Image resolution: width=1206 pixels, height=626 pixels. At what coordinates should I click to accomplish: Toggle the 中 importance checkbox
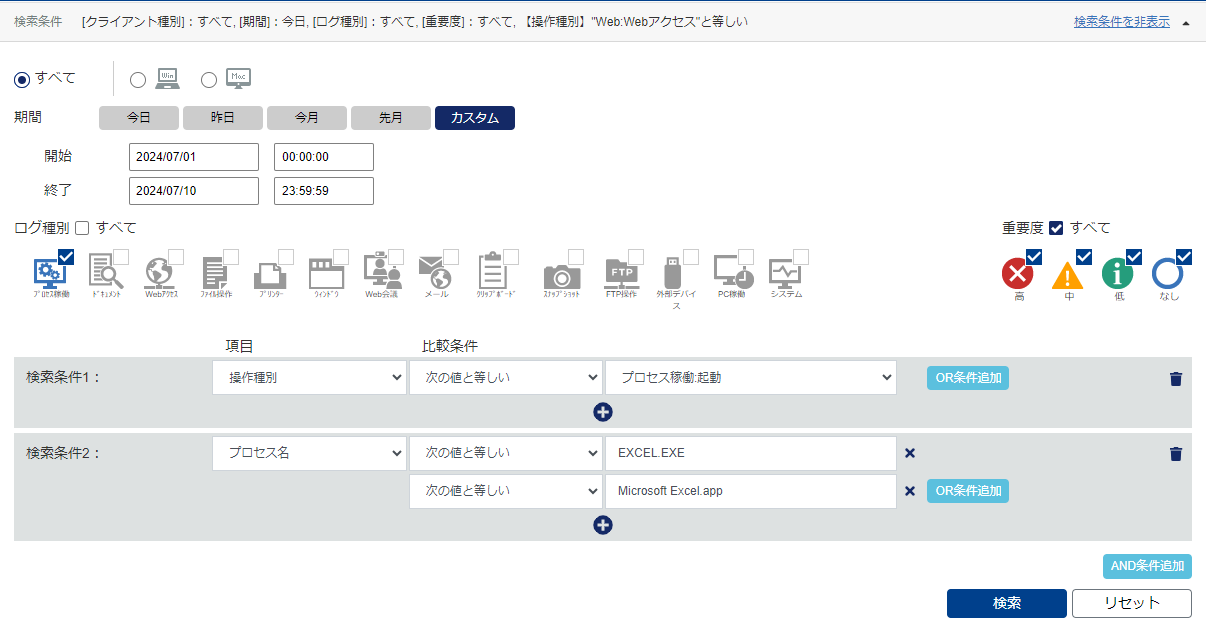click(x=1083, y=257)
